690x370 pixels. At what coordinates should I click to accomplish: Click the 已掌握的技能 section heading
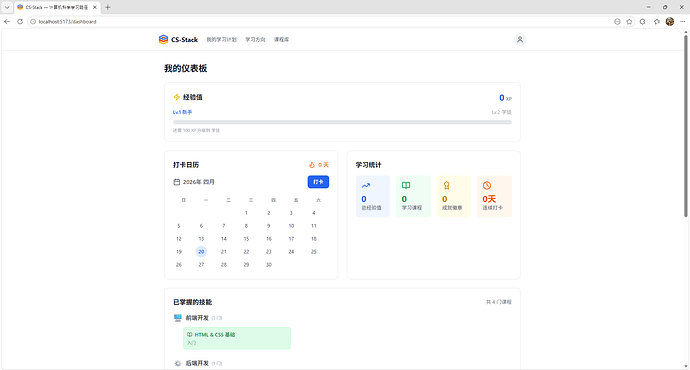coord(193,302)
